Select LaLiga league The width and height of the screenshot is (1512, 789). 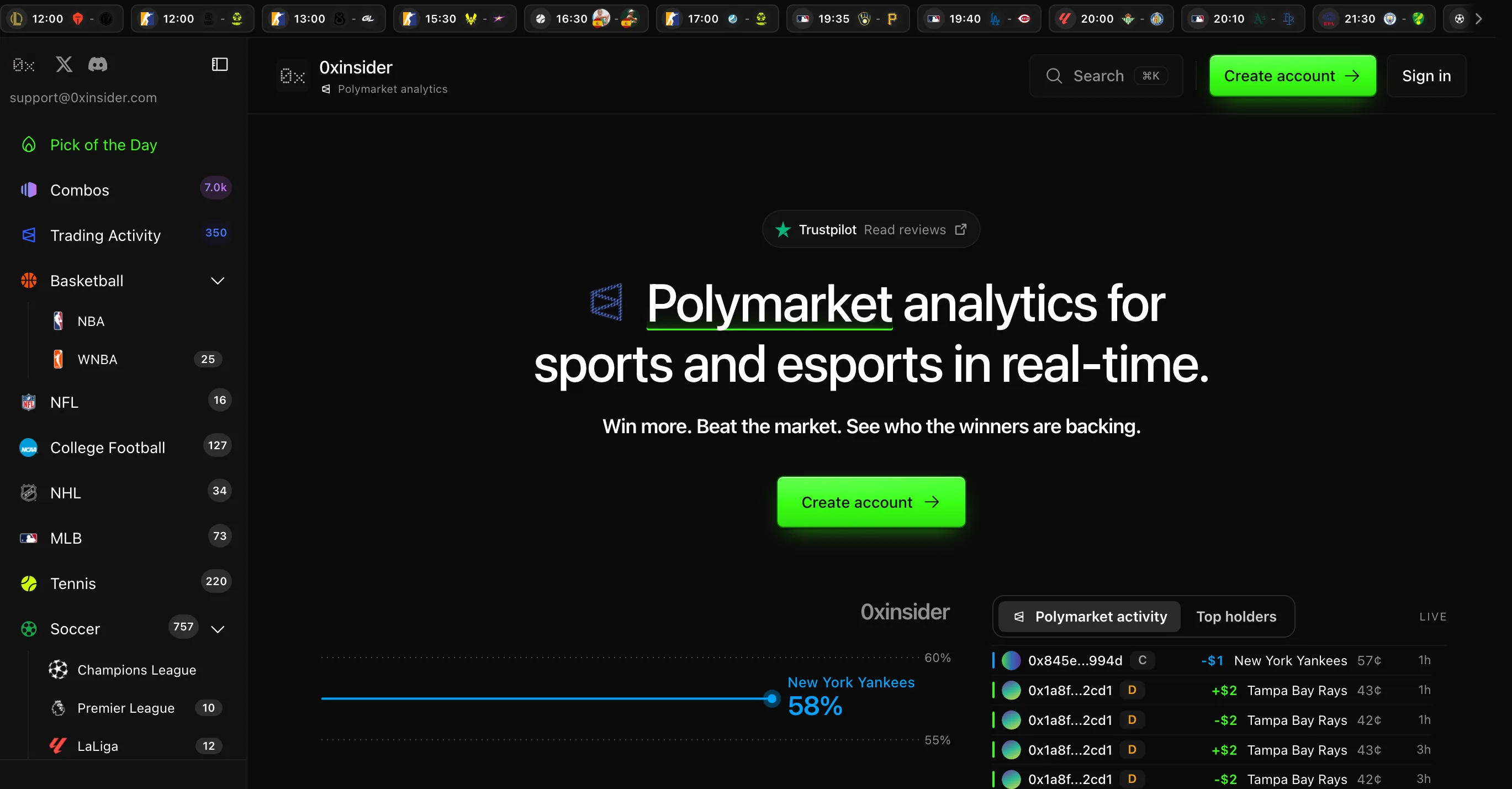point(136,745)
